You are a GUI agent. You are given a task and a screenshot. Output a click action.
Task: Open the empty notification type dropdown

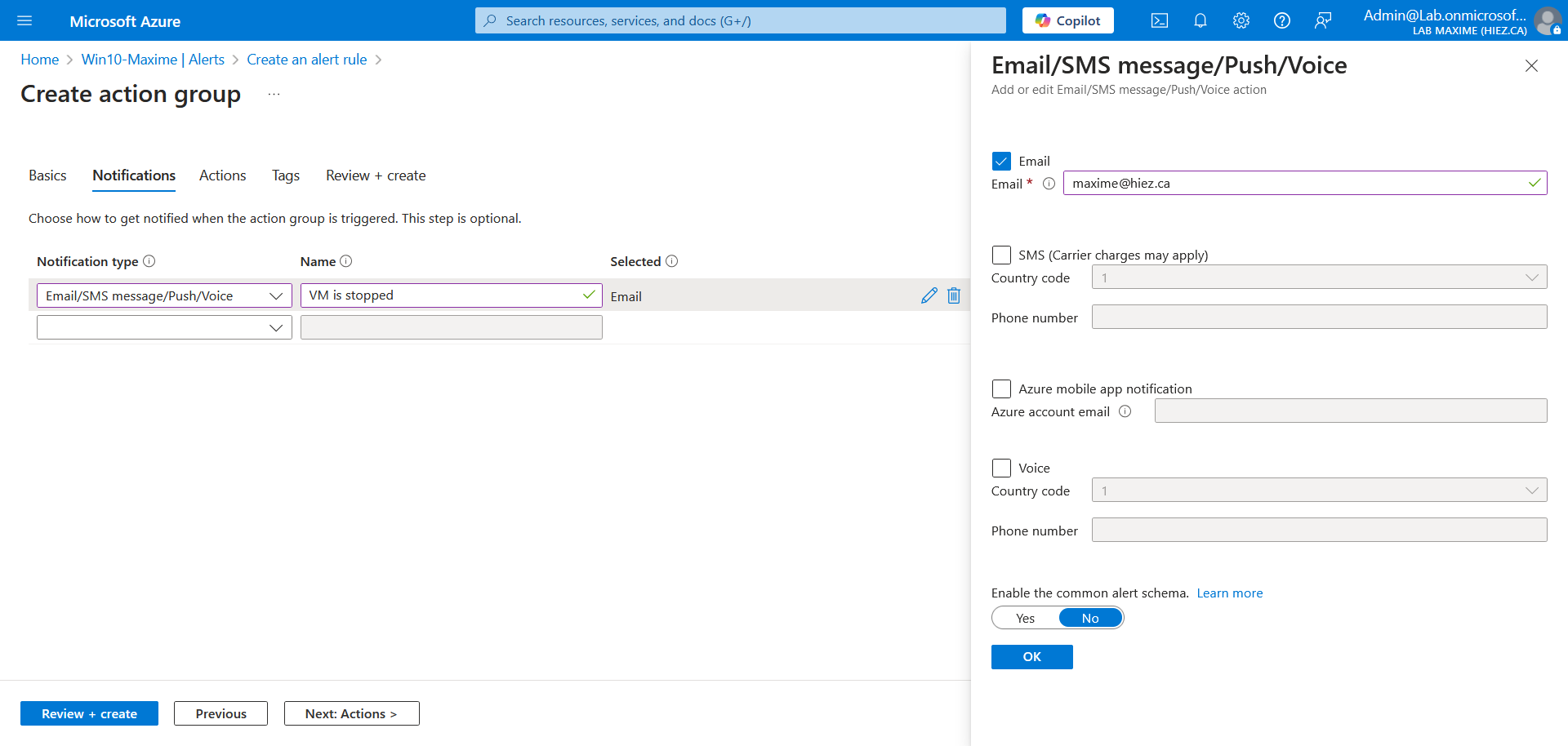coord(164,327)
